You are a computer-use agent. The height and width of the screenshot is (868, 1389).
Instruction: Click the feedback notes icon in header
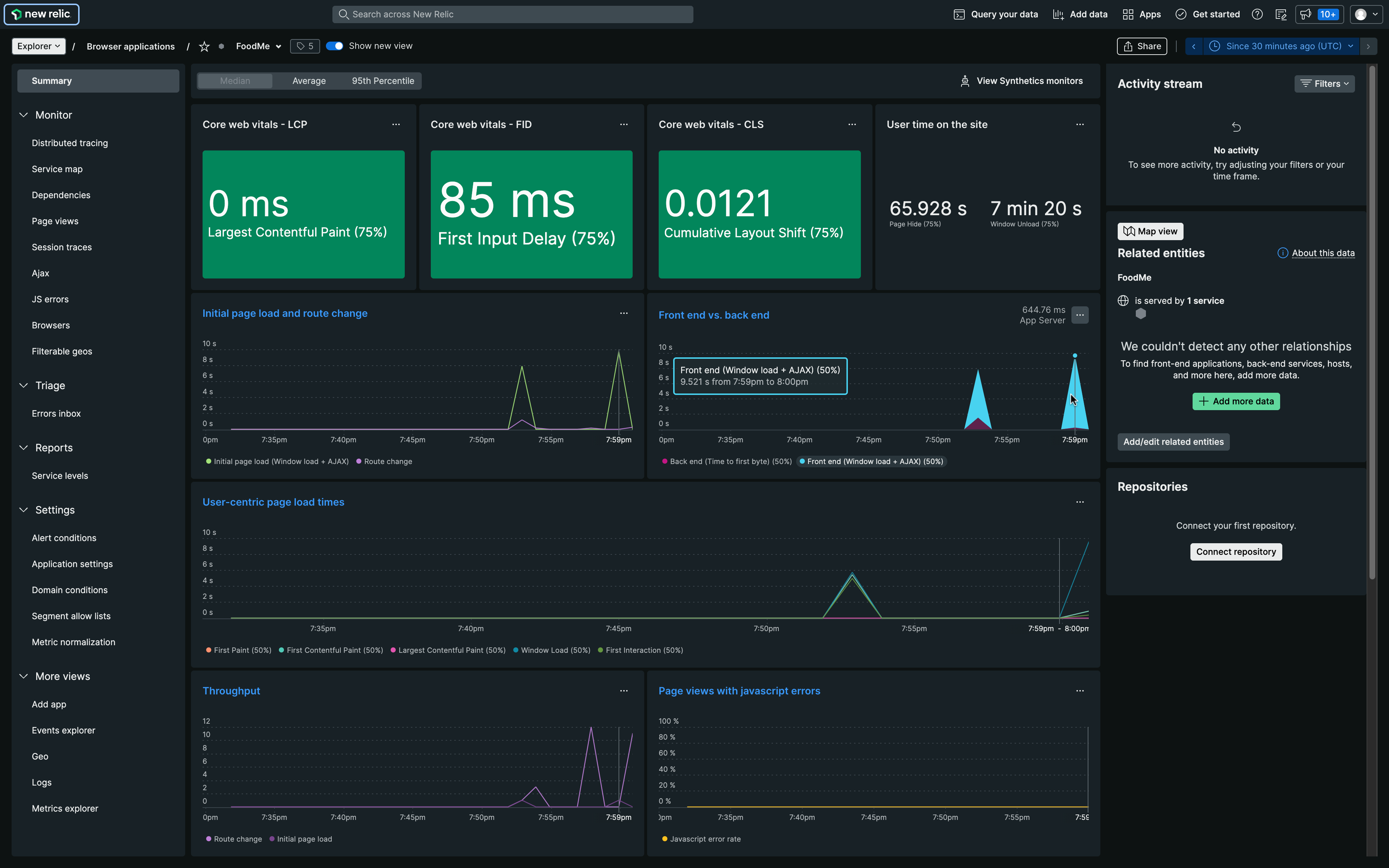(x=1280, y=14)
